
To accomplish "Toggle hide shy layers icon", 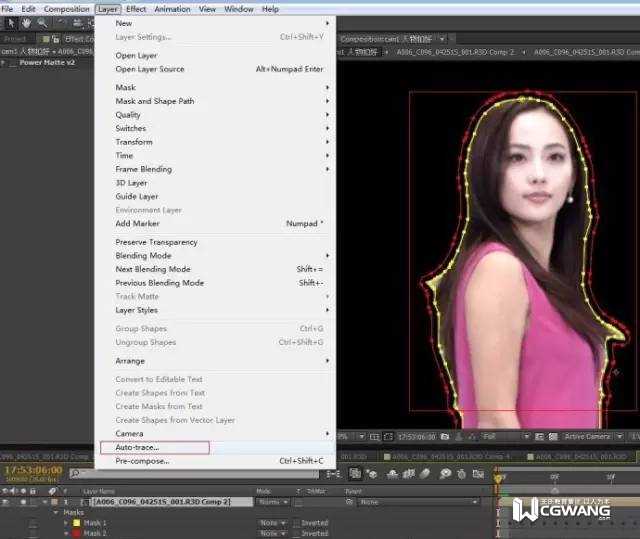I will [x=393, y=474].
